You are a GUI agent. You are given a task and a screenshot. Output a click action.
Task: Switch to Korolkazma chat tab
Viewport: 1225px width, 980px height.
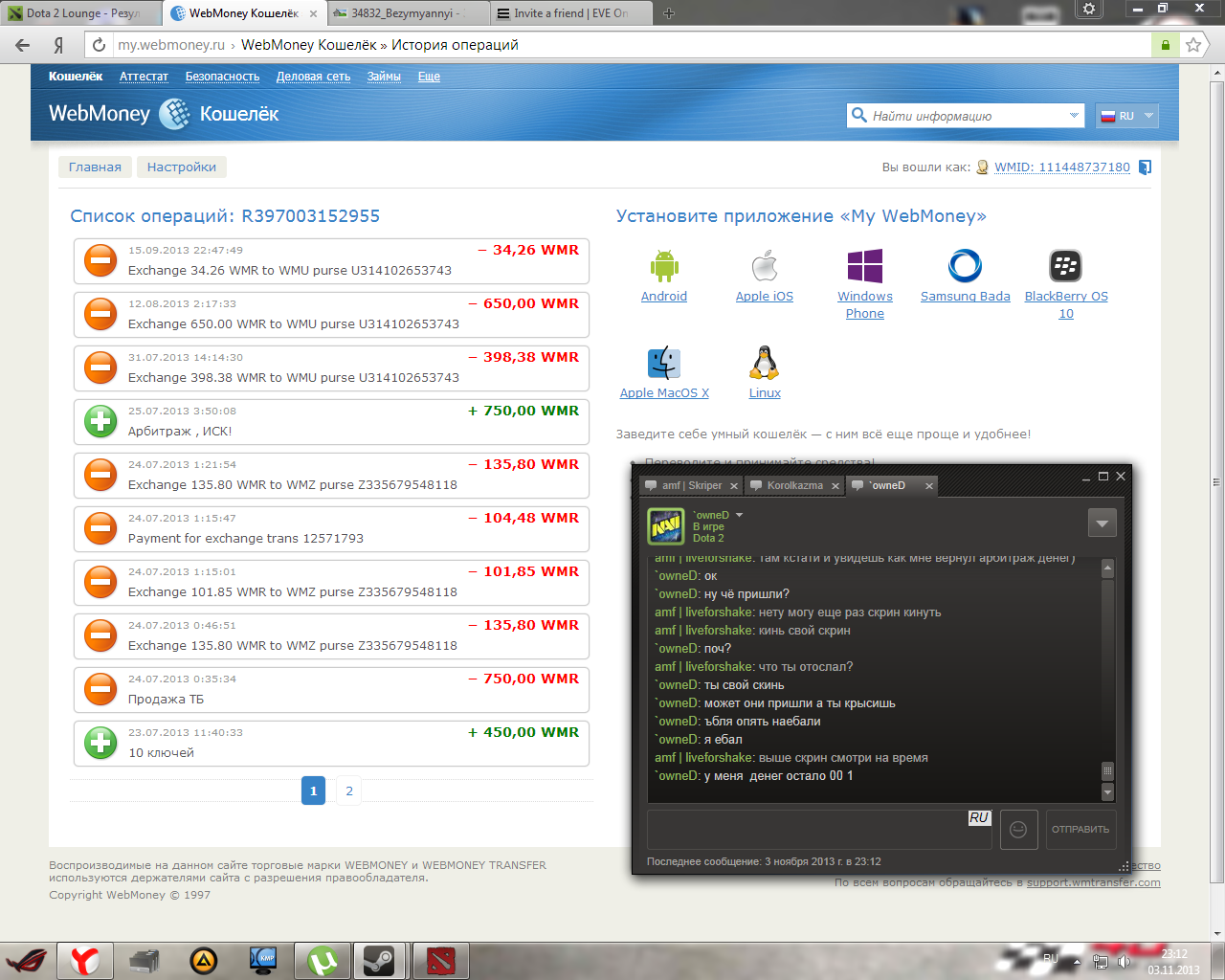pos(794,485)
